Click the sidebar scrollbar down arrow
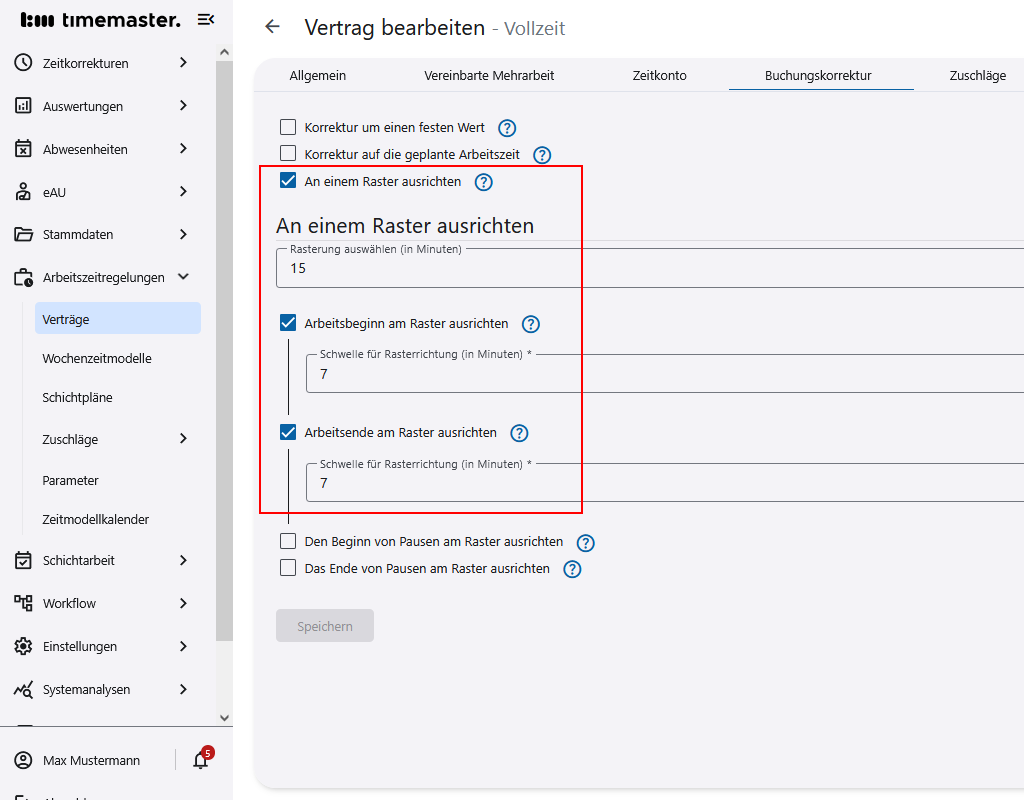 (x=224, y=717)
